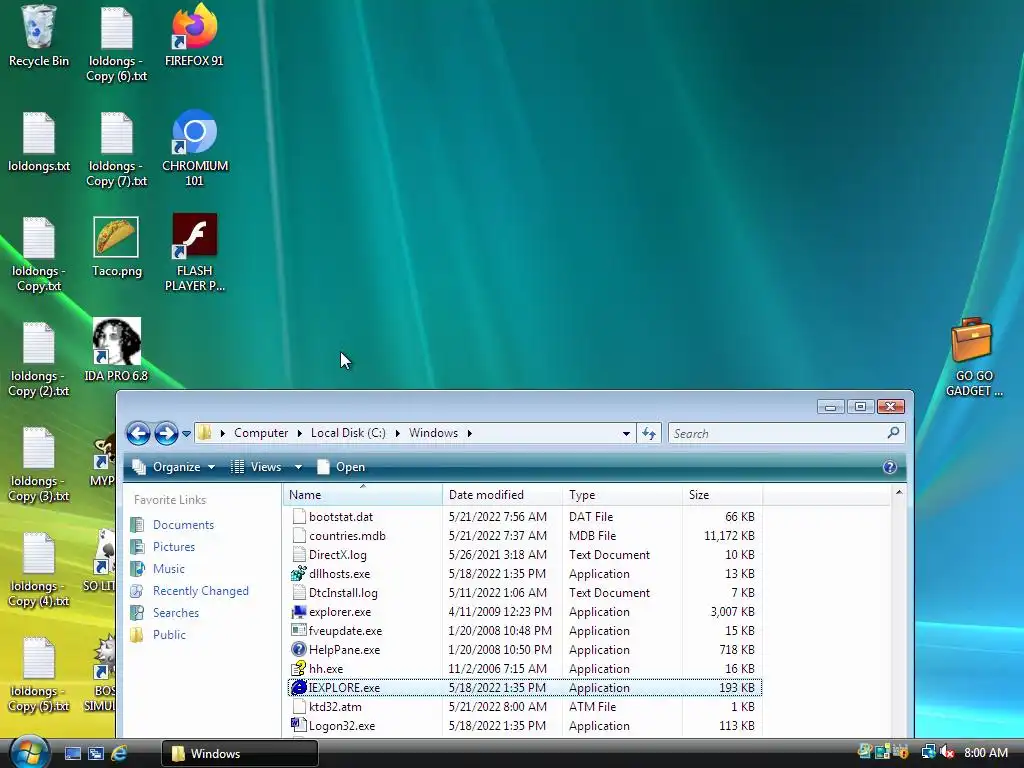
Task: Open Explorer help question mark icon
Action: click(889, 467)
